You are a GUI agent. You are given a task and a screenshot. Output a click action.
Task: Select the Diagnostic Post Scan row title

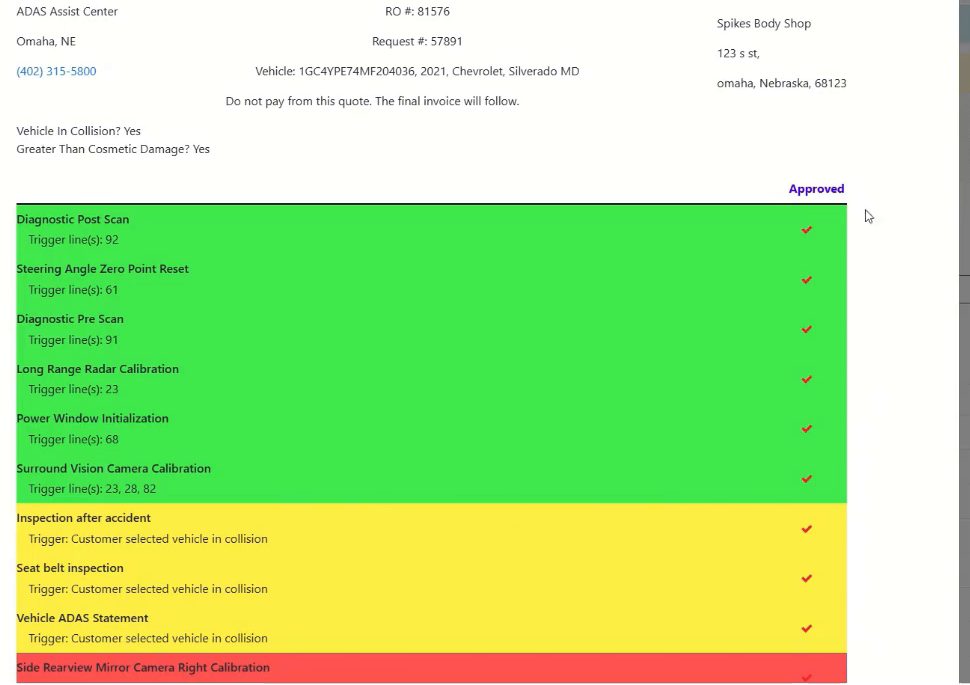pos(73,219)
